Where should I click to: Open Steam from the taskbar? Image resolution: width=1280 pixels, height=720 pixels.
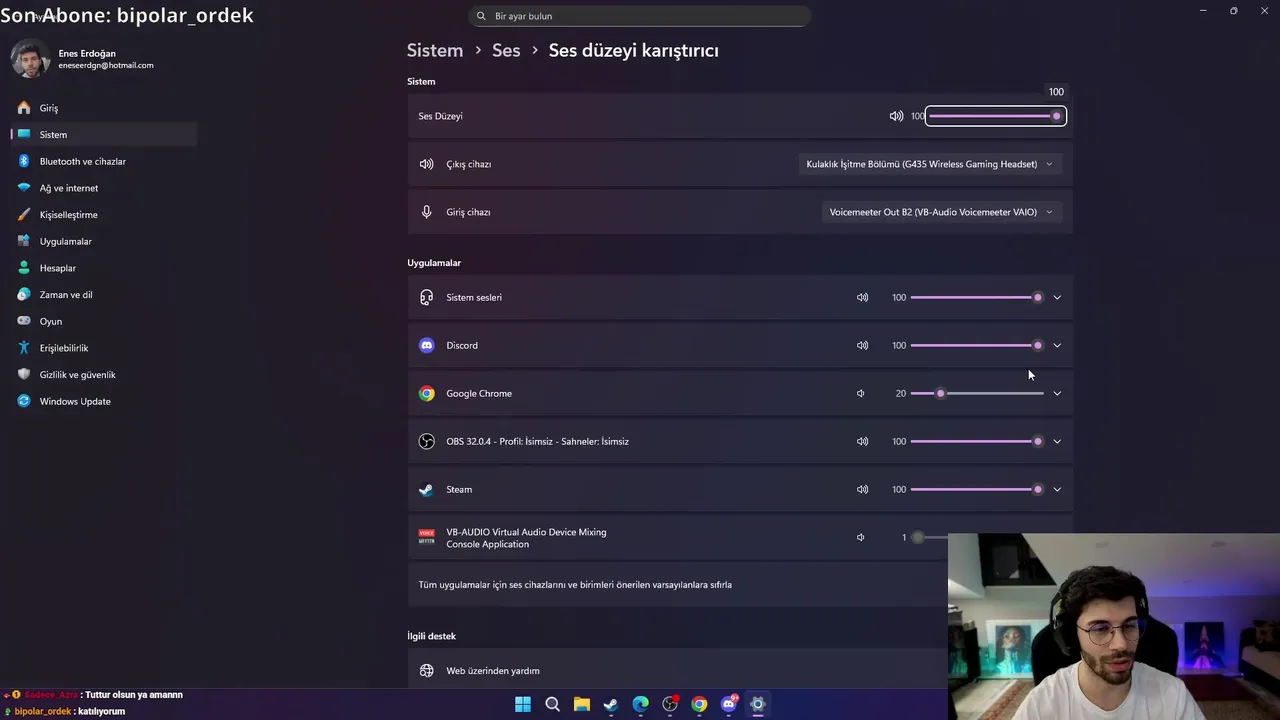pos(611,704)
